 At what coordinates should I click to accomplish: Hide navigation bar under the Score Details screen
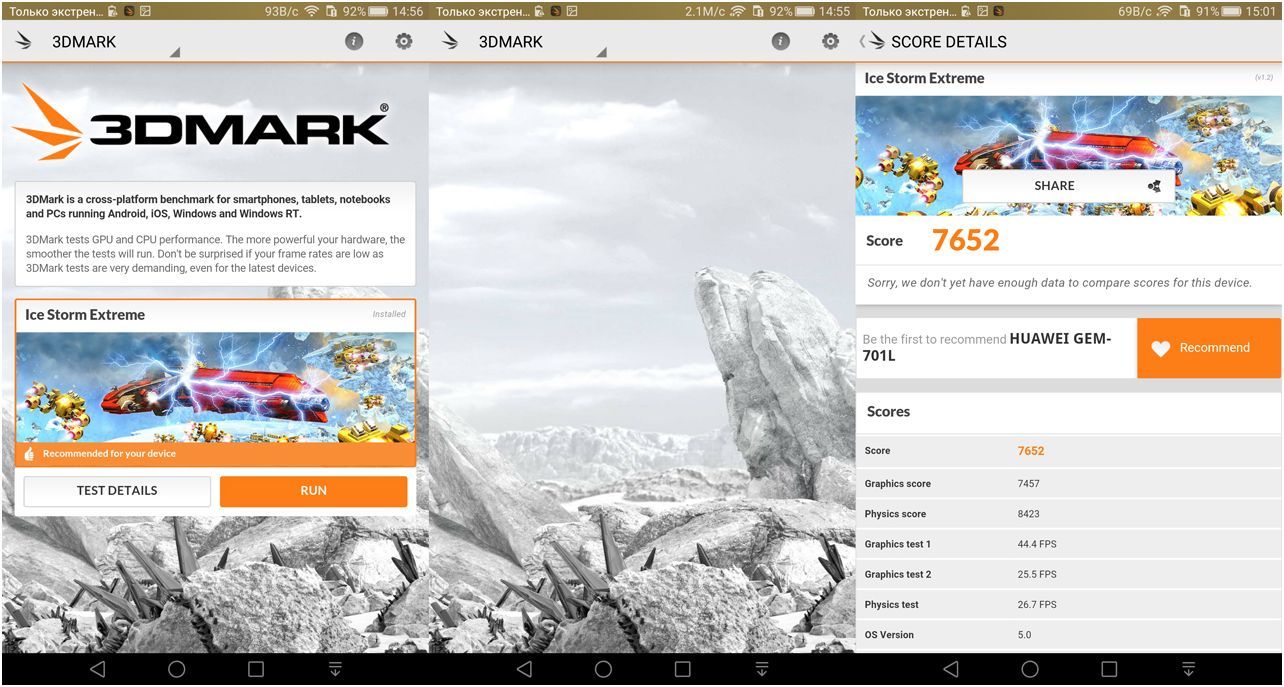click(x=1188, y=669)
